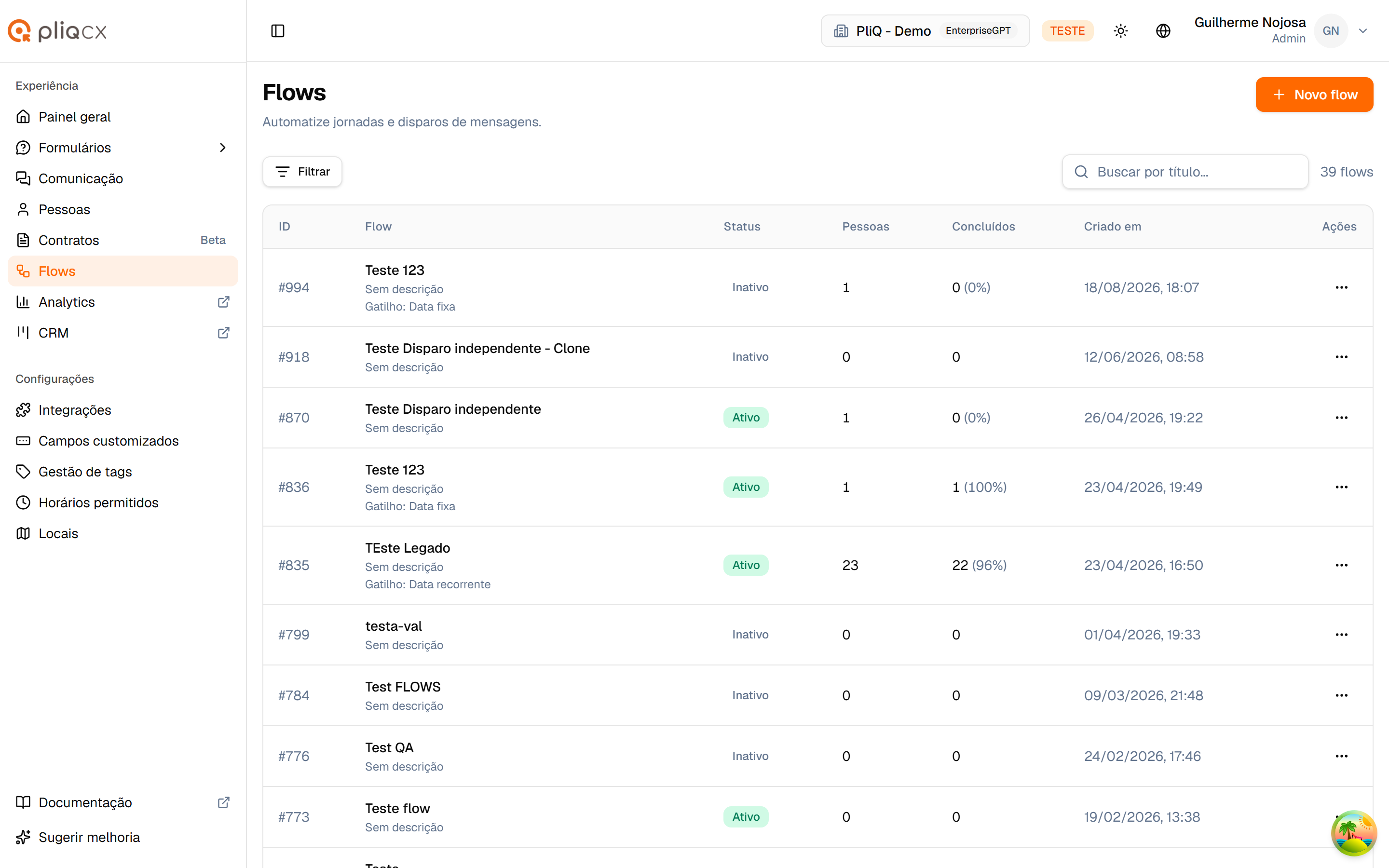Open actions menu for flow #870
Image resolution: width=1389 pixels, height=868 pixels.
click(1341, 418)
